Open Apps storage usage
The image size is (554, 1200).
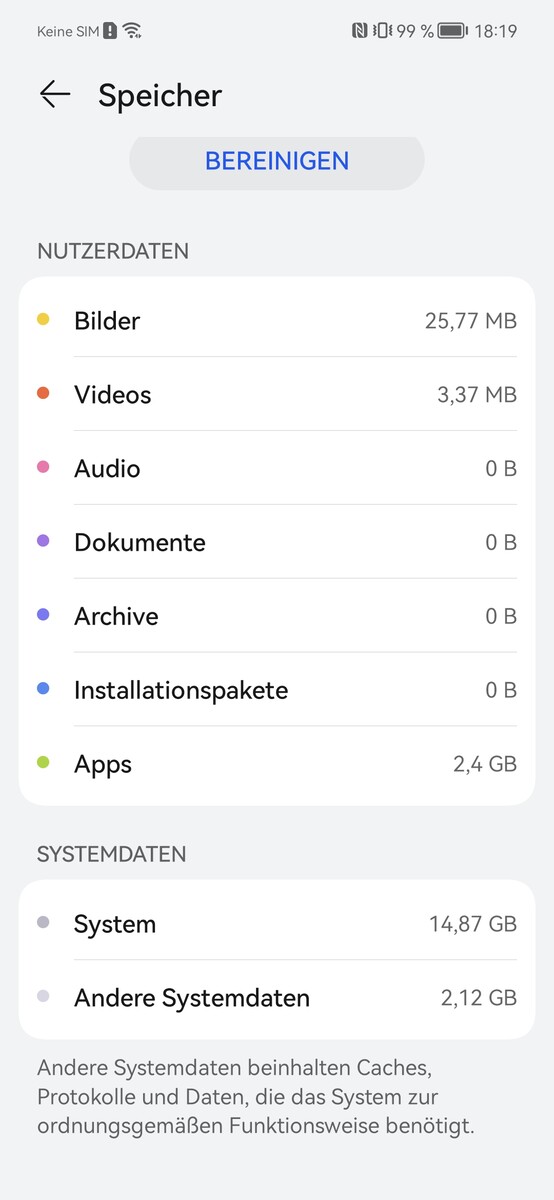click(277, 764)
